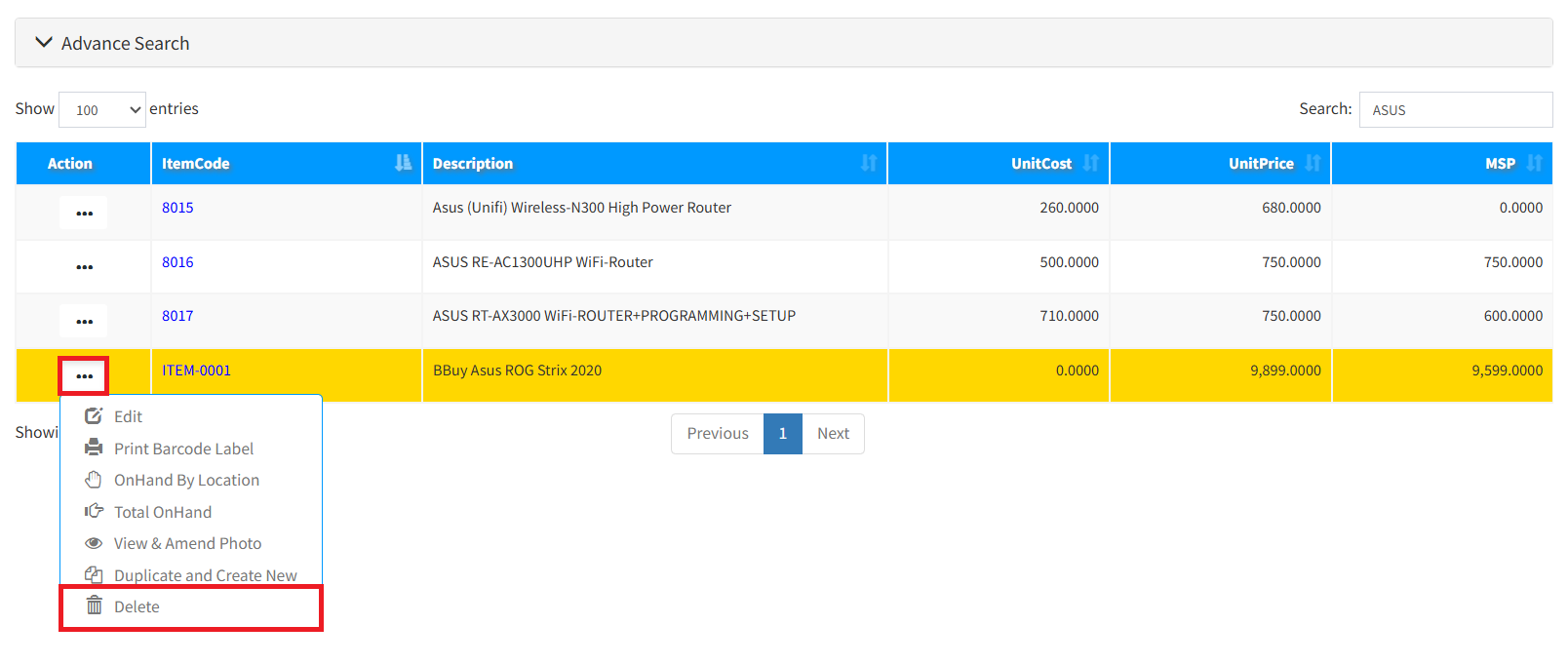Click the pencil Edit icon in menu
The image size is (1568, 664).
tap(94, 416)
